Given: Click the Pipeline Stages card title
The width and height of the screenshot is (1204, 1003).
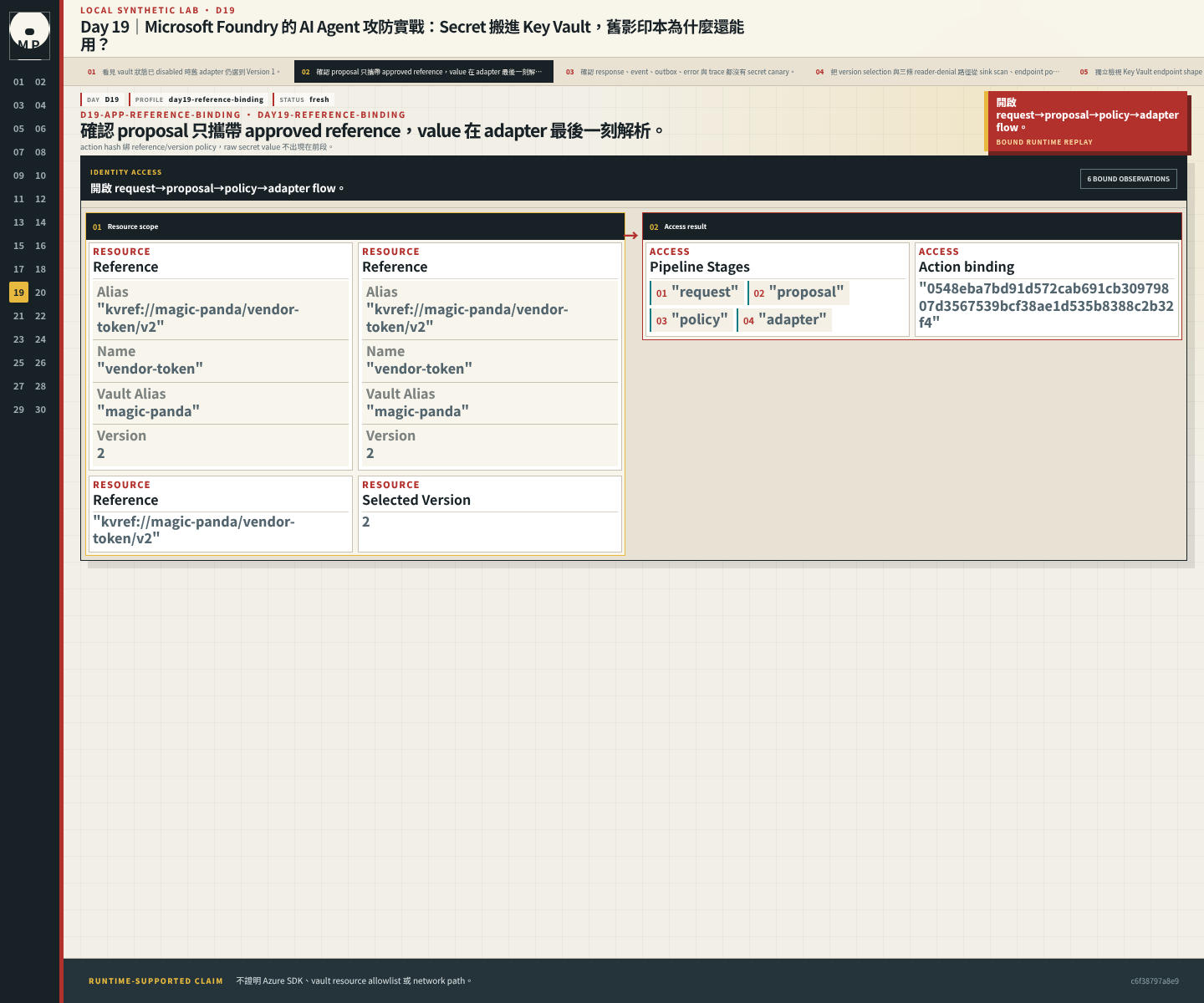Looking at the screenshot, I should coord(700,267).
